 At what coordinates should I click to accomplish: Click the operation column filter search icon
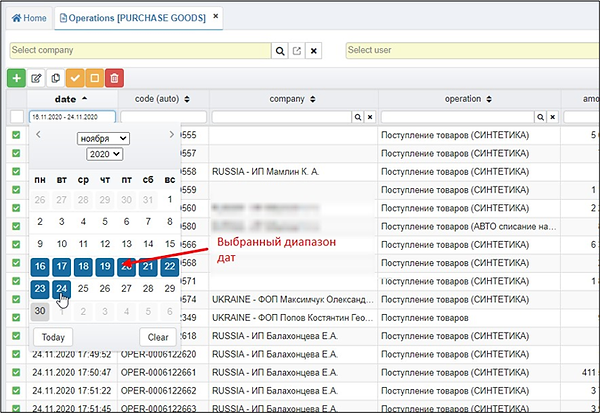click(x=540, y=117)
